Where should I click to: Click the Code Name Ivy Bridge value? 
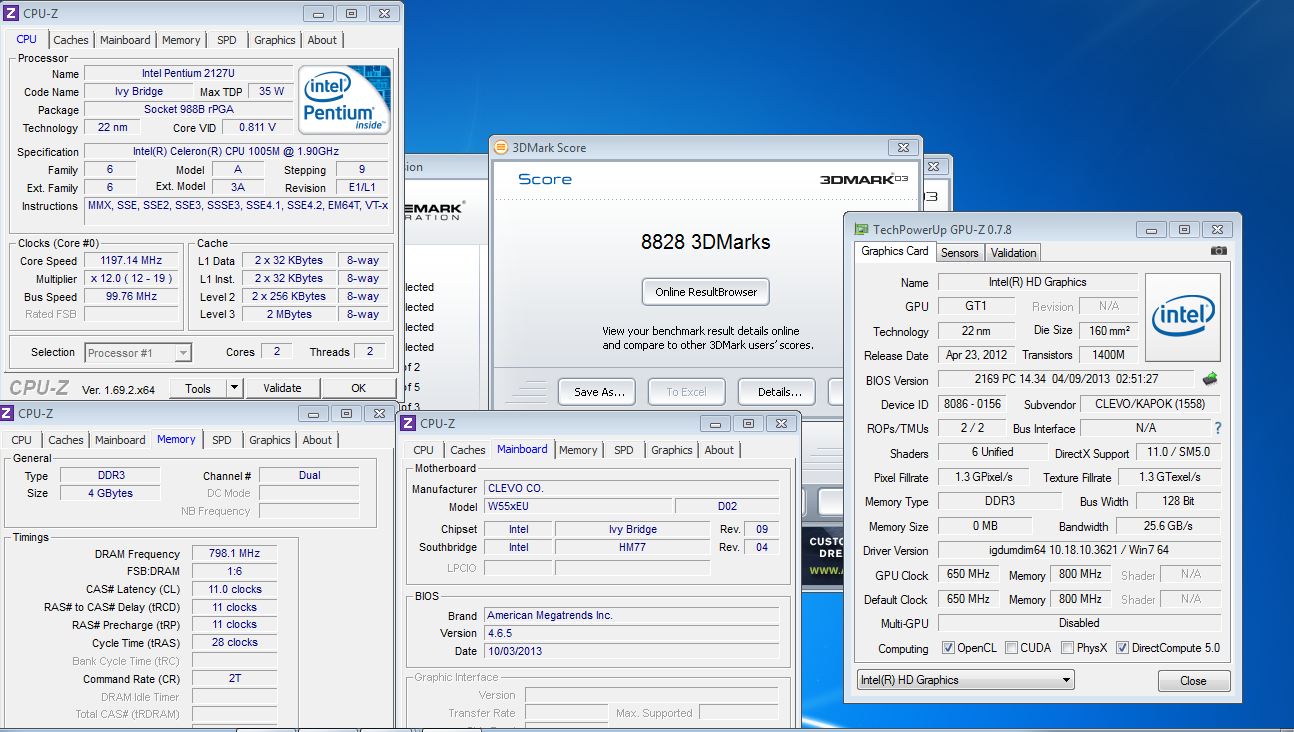tap(138, 91)
